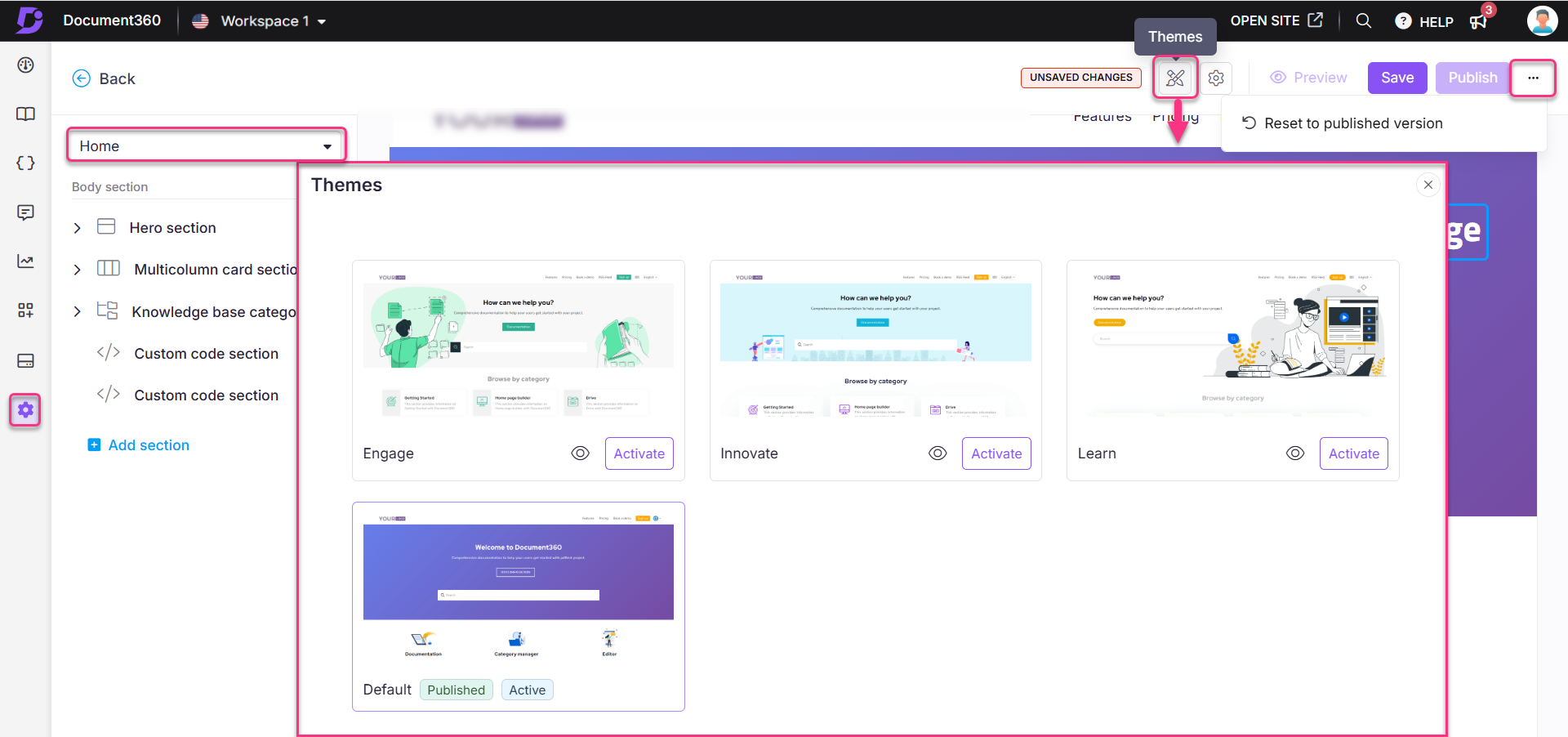Image resolution: width=1568 pixels, height=737 pixels.
Task: Open the feedback comment icon in sidebar
Action: [x=25, y=212]
